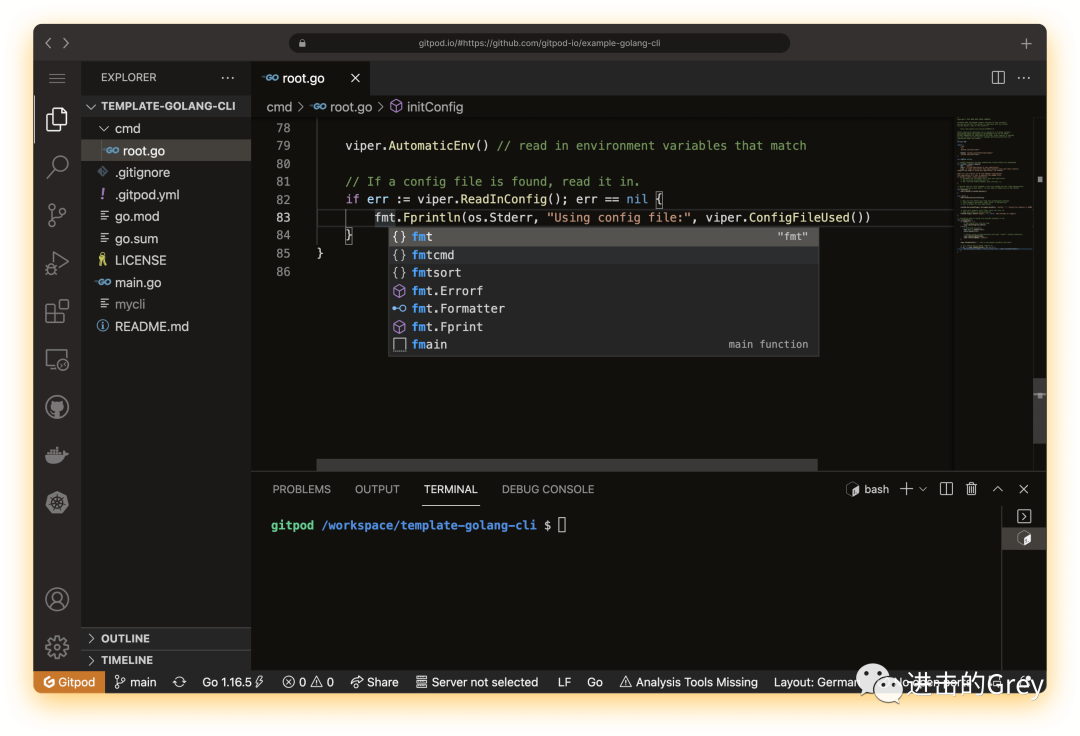Open root.go in the explorer tree
The height and width of the screenshot is (736, 1080).
[166, 151]
